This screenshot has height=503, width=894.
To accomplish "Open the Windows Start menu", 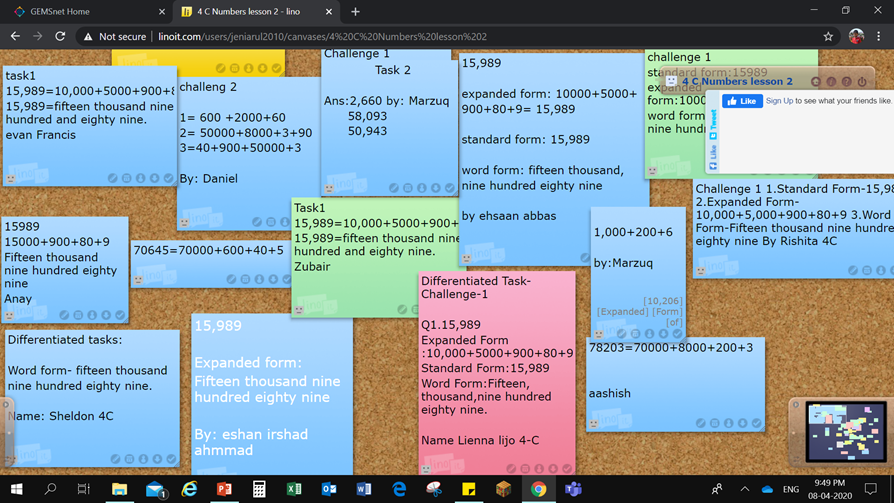I will coord(17,489).
